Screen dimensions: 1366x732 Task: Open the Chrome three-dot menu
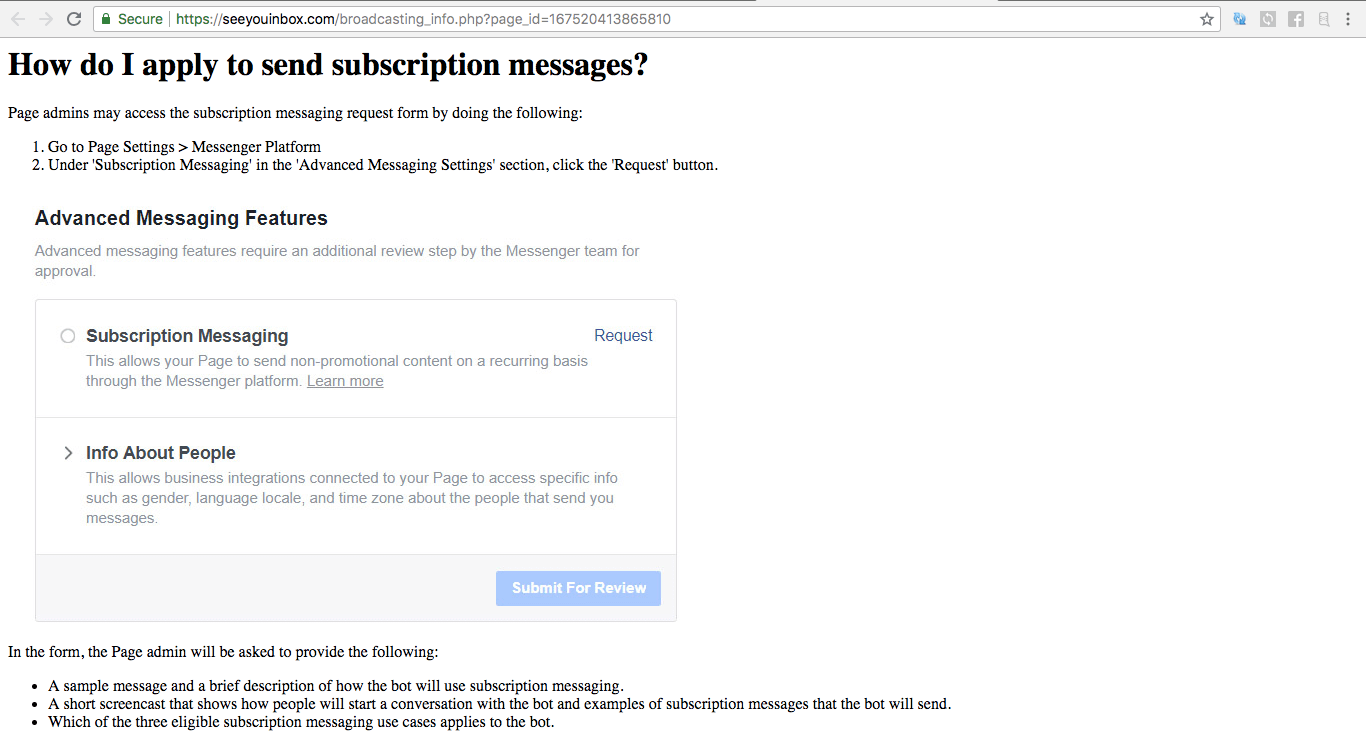coord(1349,19)
